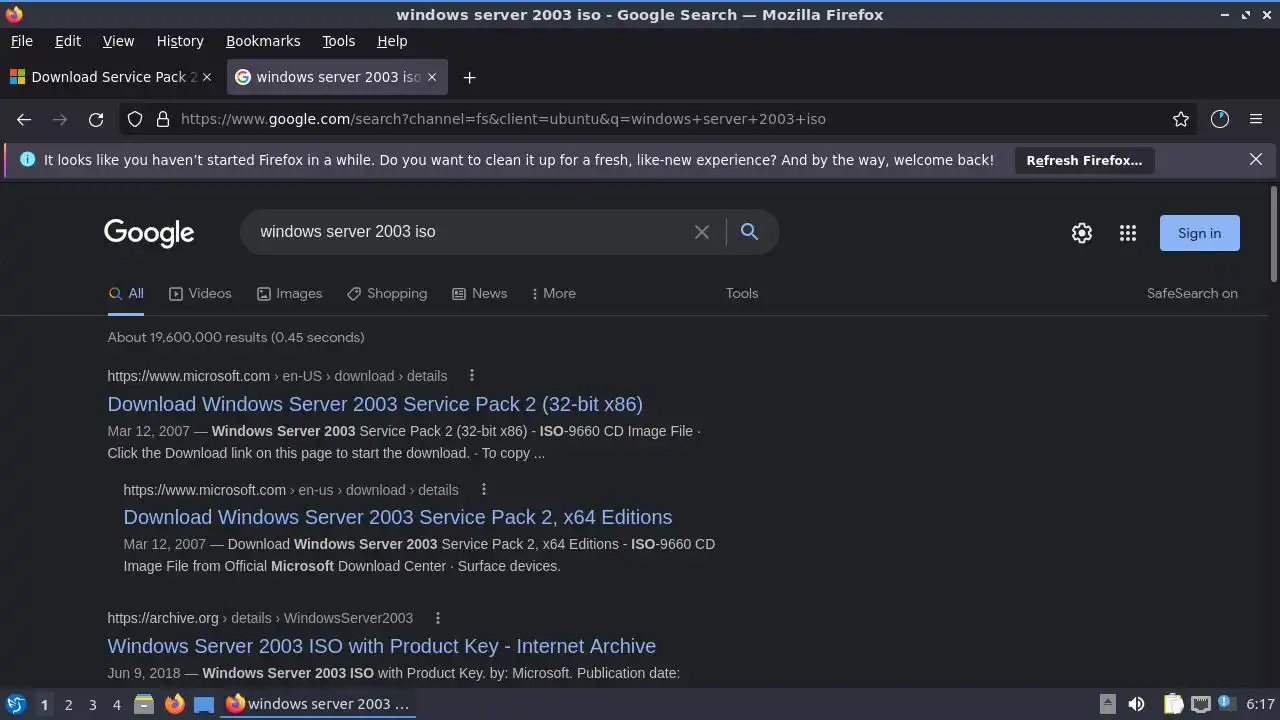1280x720 pixels.
Task: Open network status tray icon
Action: pos(1201,704)
